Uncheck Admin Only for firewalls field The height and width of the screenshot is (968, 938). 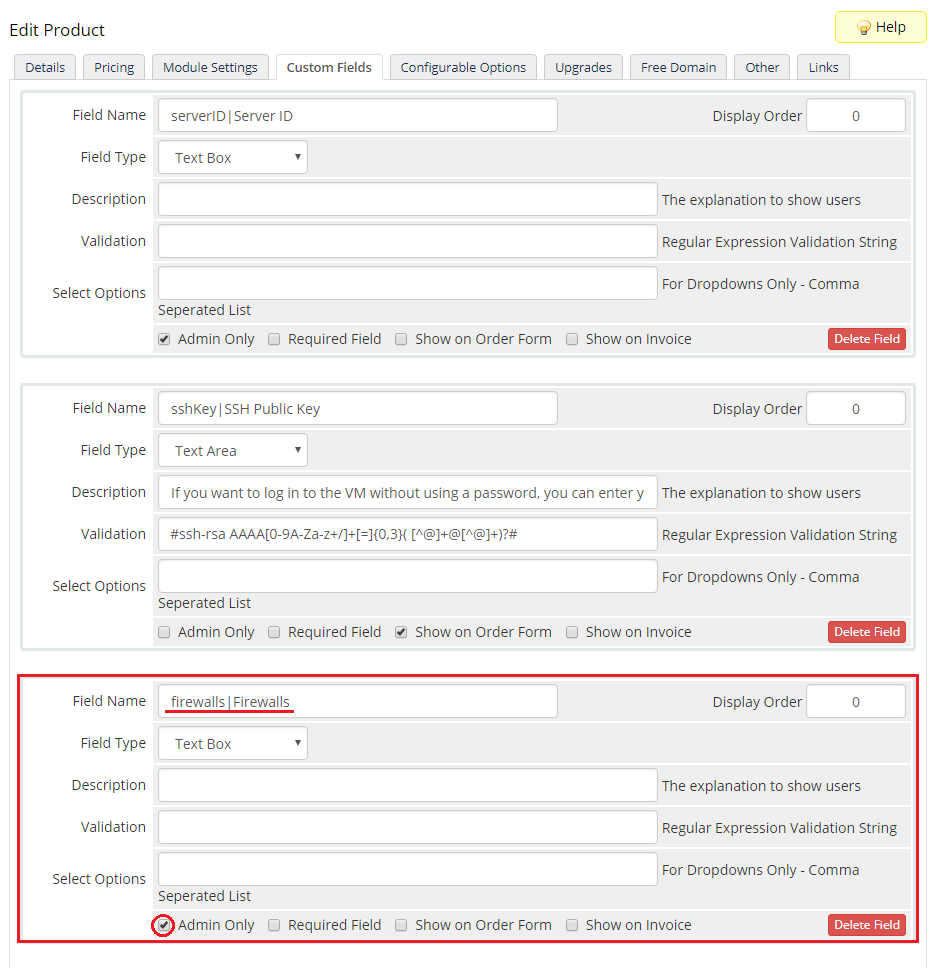point(164,925)
